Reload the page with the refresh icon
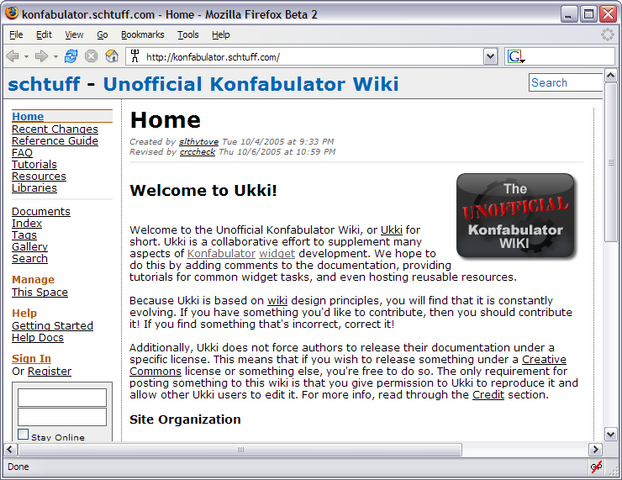This screenshot has width=622, height=480. 71,56
